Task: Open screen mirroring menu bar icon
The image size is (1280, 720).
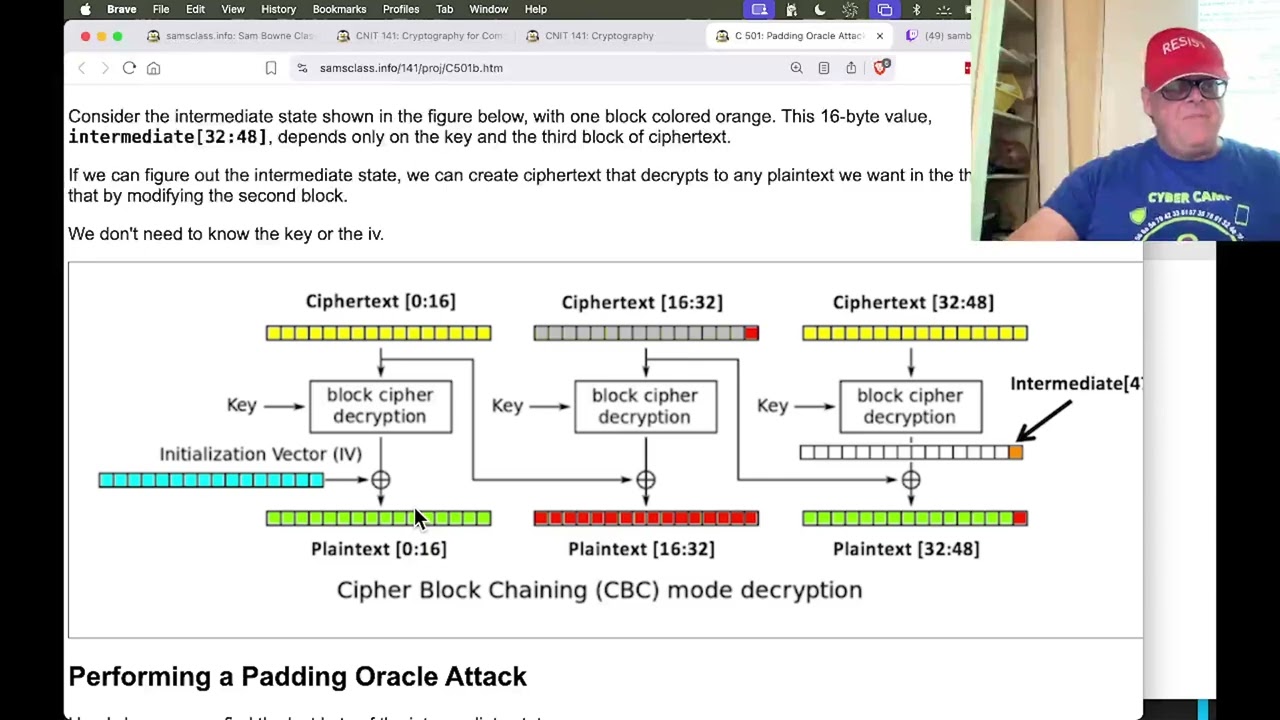Action: tap(759, 10)
